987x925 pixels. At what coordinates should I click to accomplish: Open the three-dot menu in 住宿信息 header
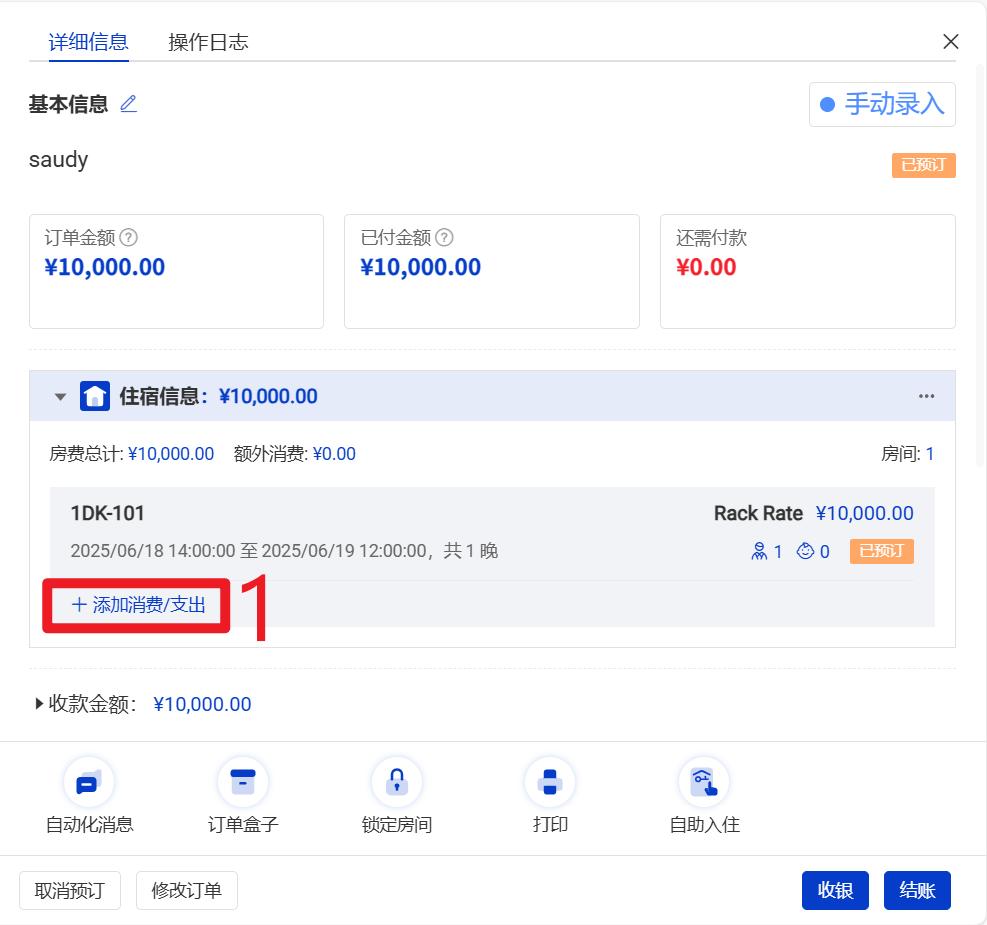(x=927, y=396)
